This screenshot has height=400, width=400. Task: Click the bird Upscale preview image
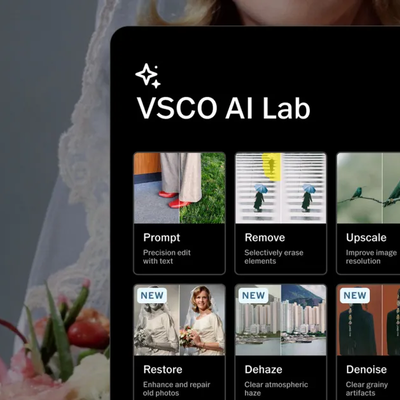[368, 188]
